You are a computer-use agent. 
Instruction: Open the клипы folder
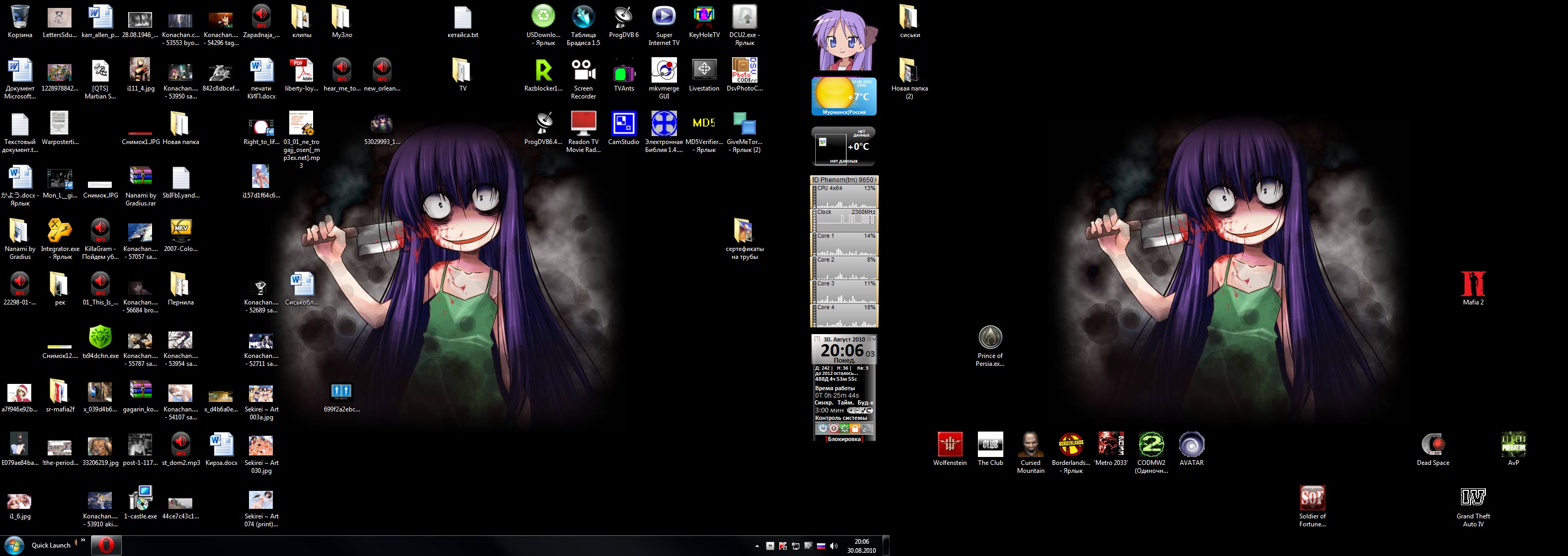301,21
